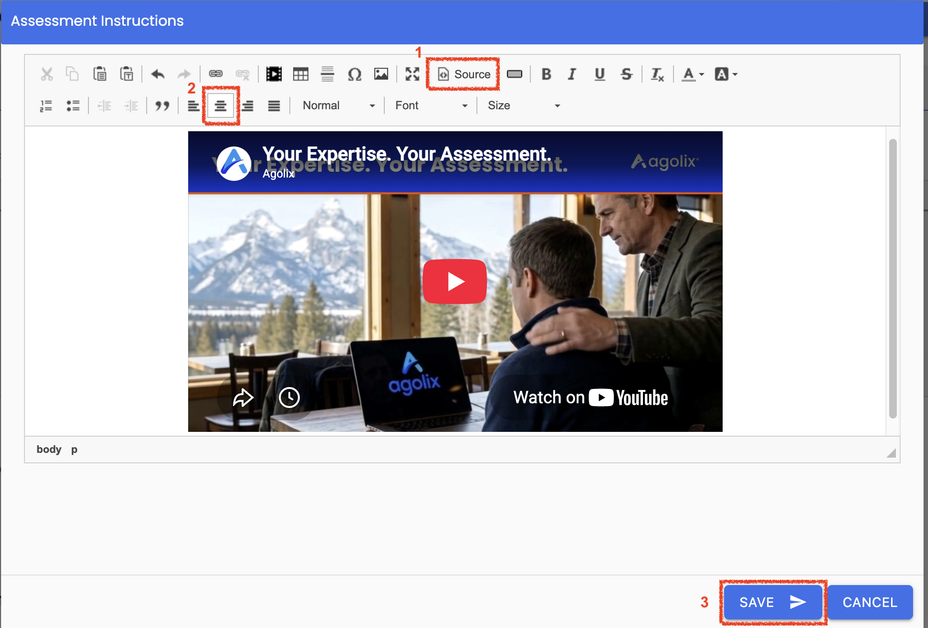
Task: Open the special character Omega tool
Action: (355, 74)
